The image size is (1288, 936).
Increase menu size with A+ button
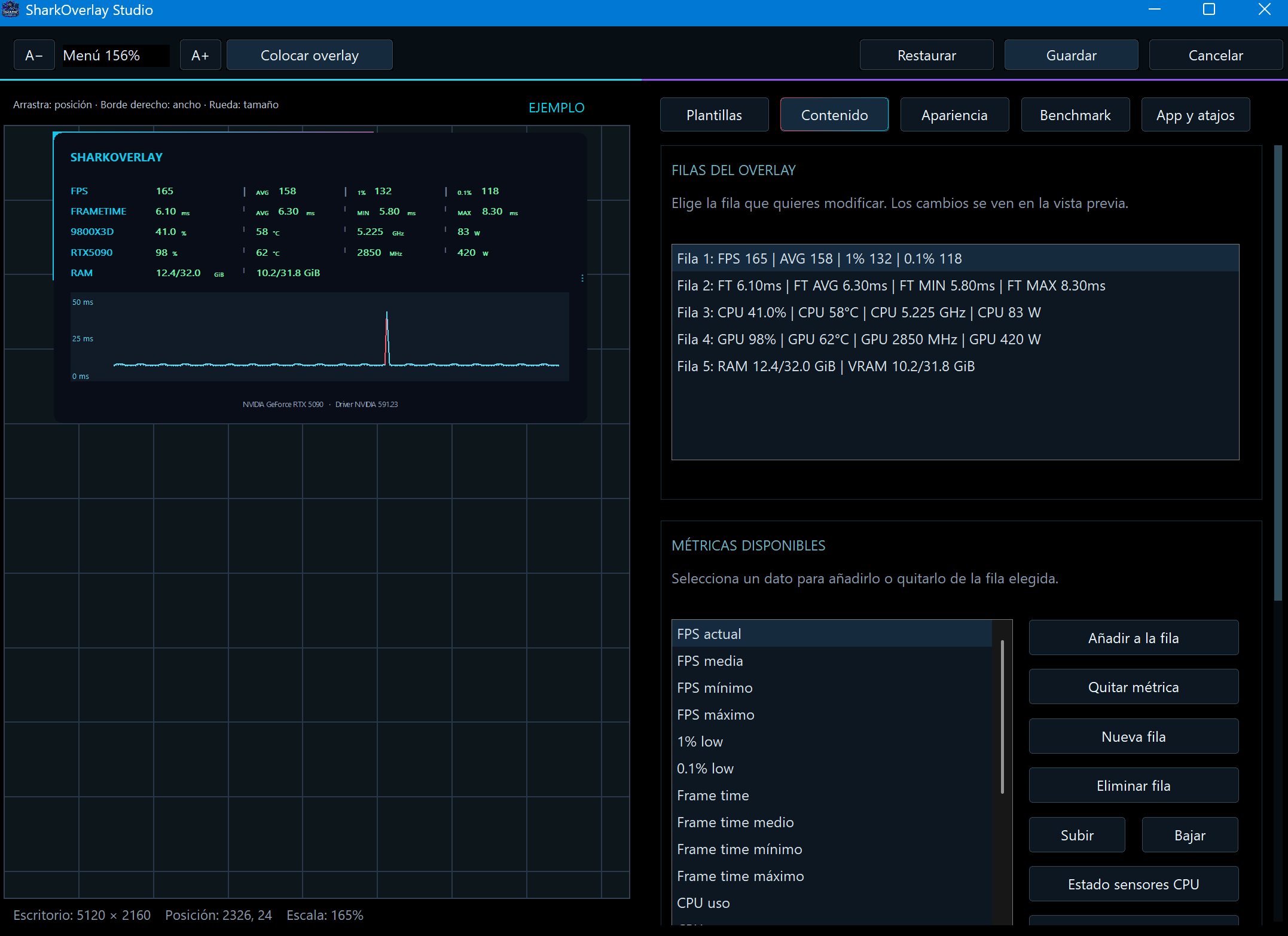tap(200, 56)
